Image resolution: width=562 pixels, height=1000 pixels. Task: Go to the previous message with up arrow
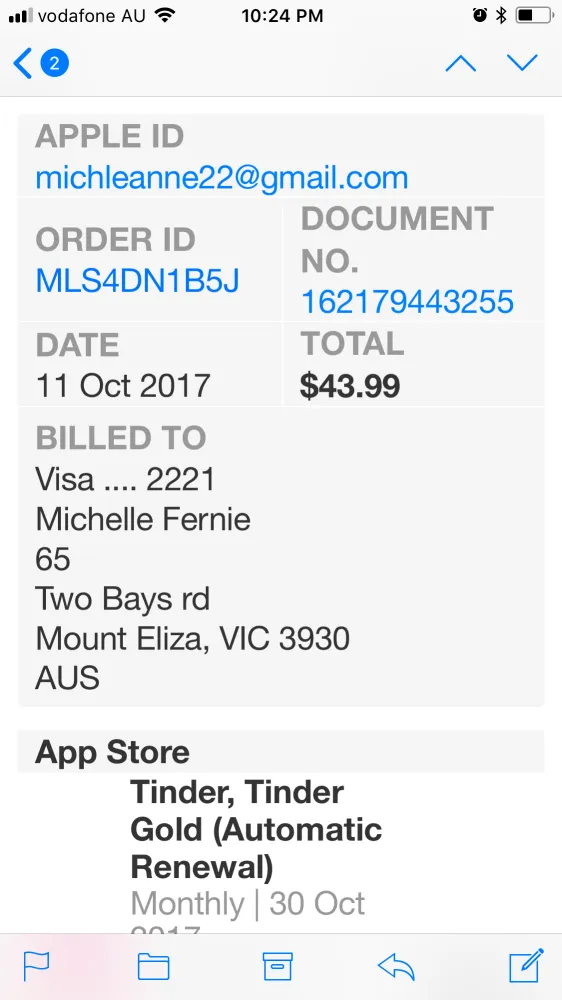click(461, 63)
